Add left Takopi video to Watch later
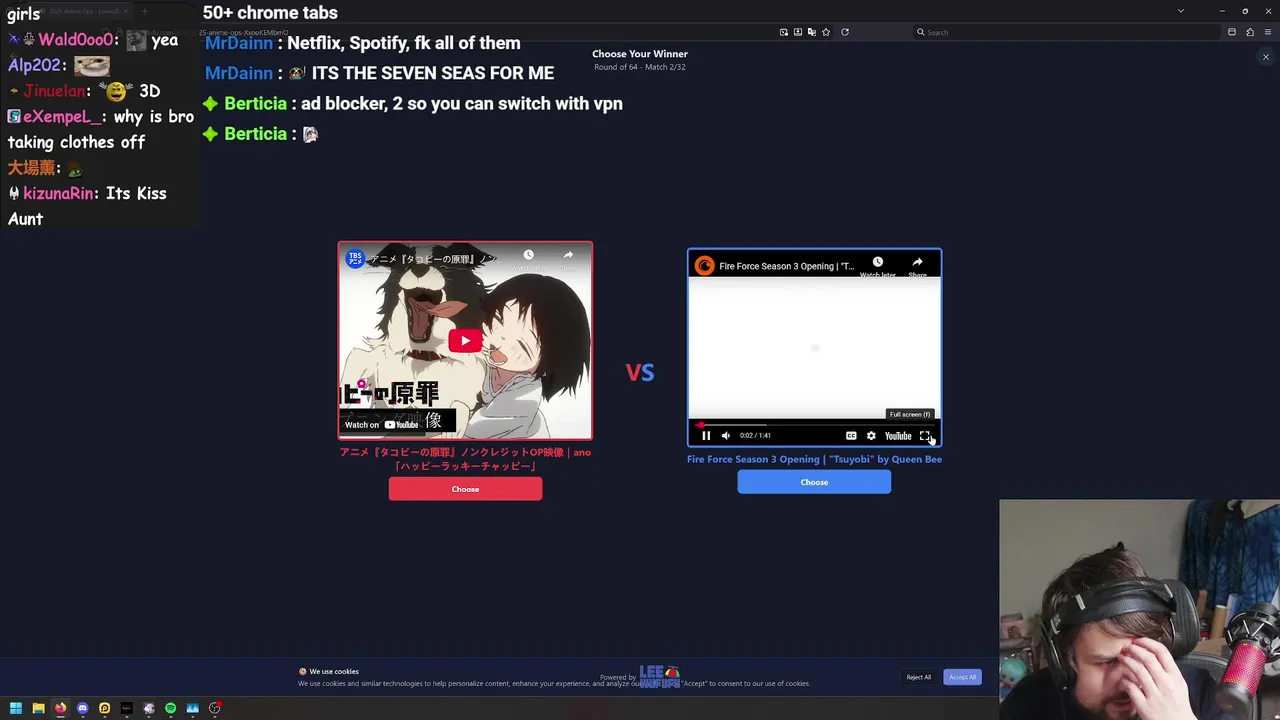1280x720 pixels. [528, 258]
